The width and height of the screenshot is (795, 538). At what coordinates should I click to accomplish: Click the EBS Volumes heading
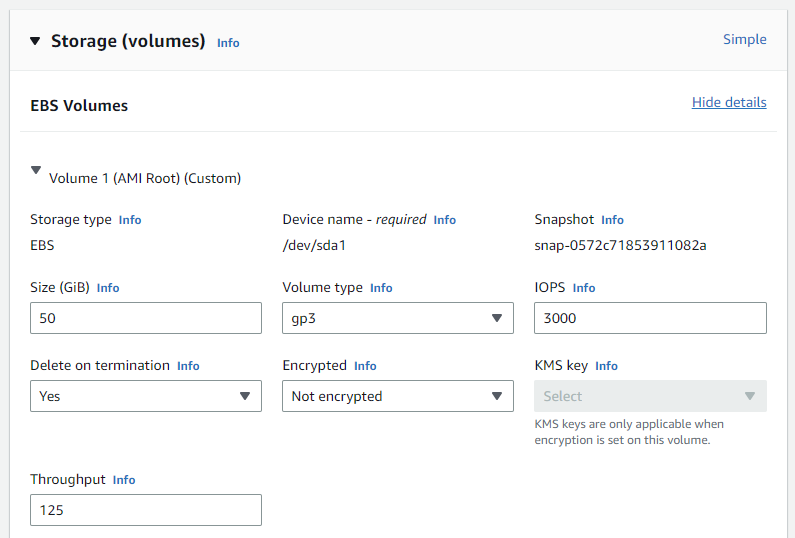coord(79,105)
